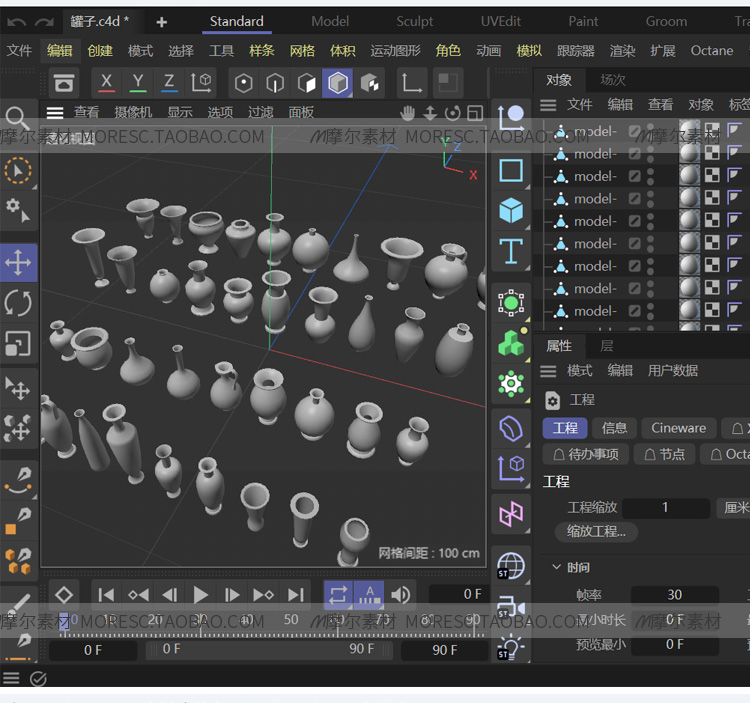Screen dimensions: 750x703
Task: Toggle the Z axis lock
Action: tap(169, 83)
